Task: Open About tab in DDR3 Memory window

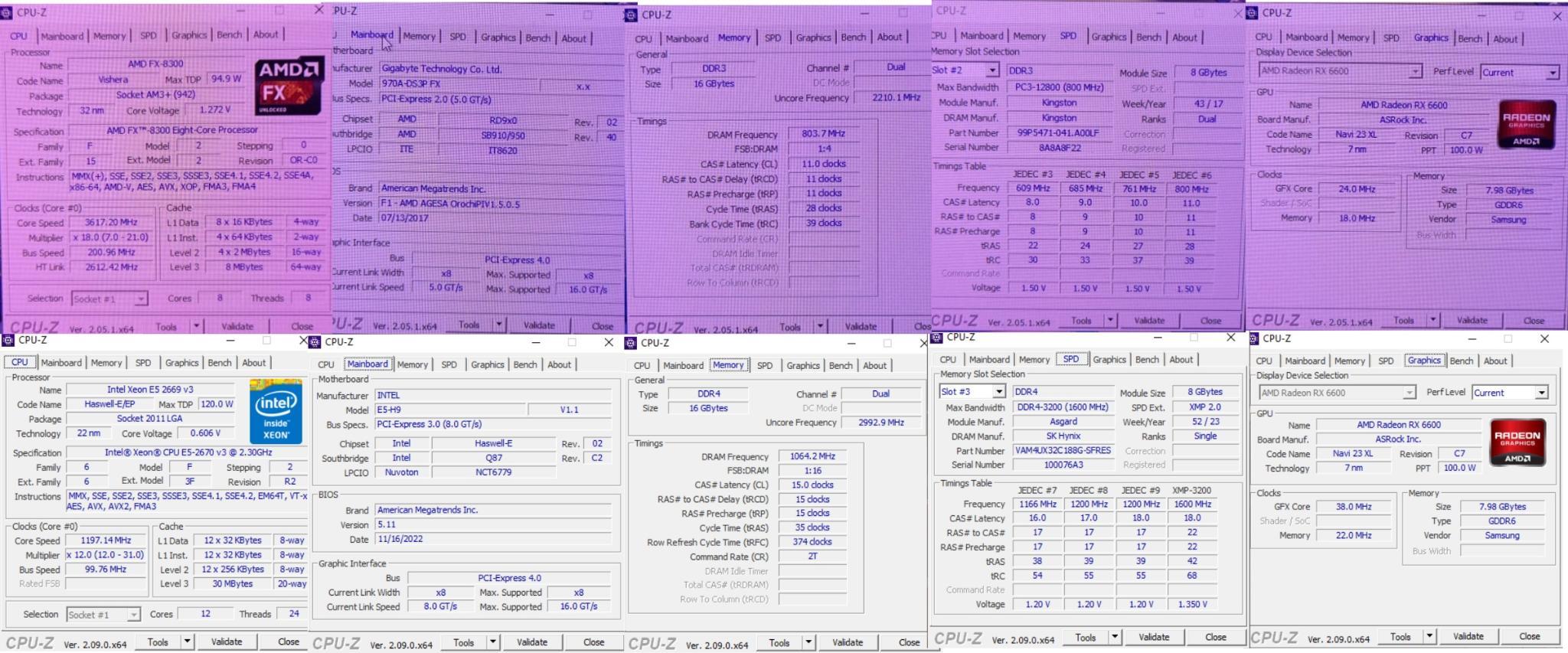Action: 889,37
